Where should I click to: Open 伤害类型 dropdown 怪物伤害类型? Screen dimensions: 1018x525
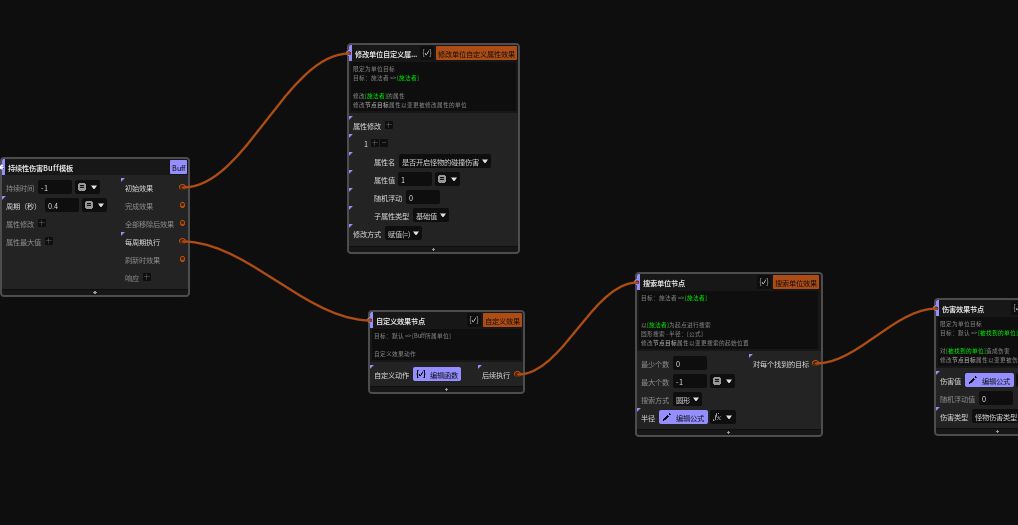(x=995, y=417)
